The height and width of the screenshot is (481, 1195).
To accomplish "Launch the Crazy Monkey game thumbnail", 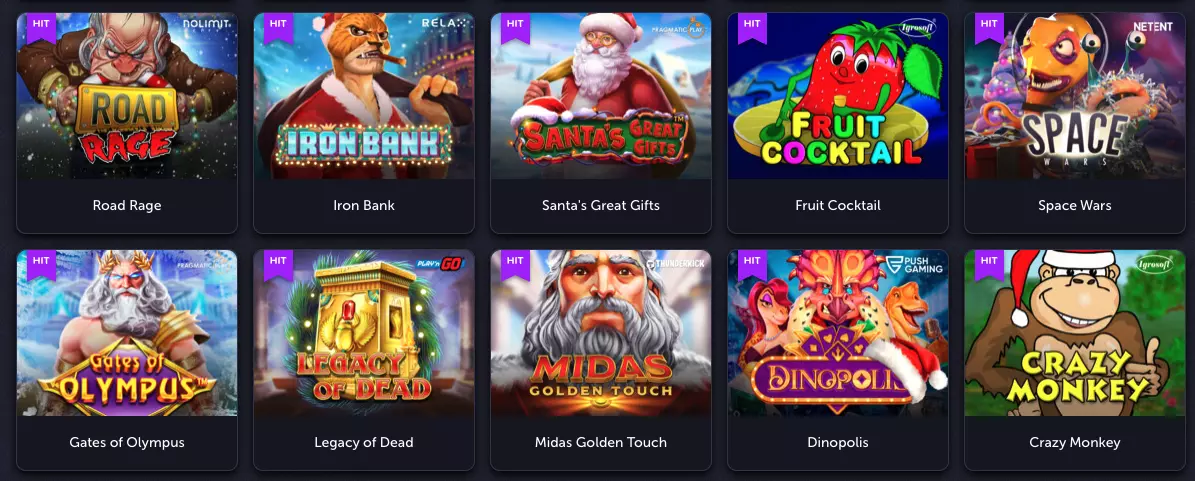I will coord(1075,333).
